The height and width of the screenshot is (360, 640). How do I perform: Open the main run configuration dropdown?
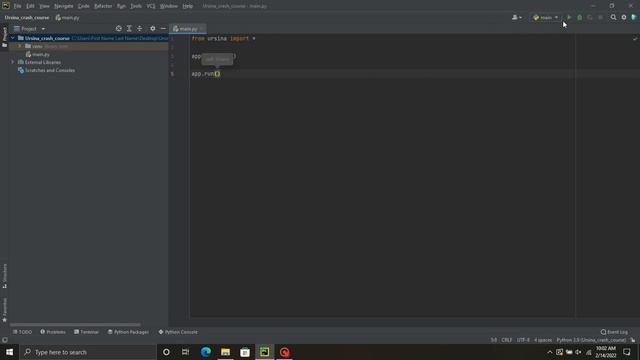click(546, 18)
